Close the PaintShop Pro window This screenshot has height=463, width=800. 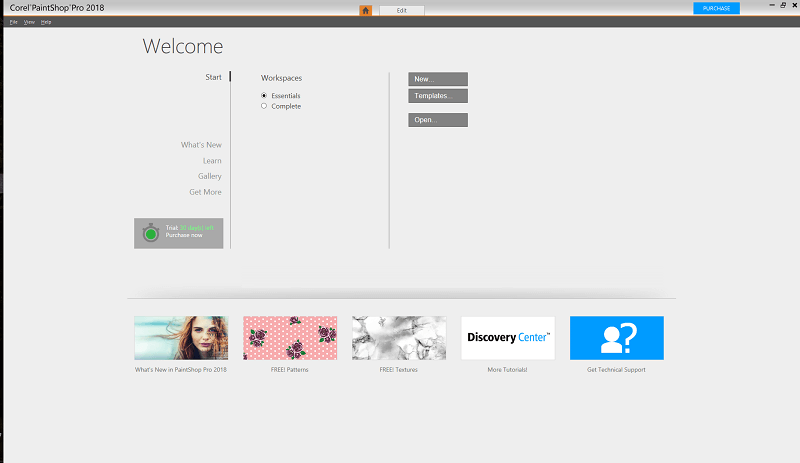[x=794, y=5]
